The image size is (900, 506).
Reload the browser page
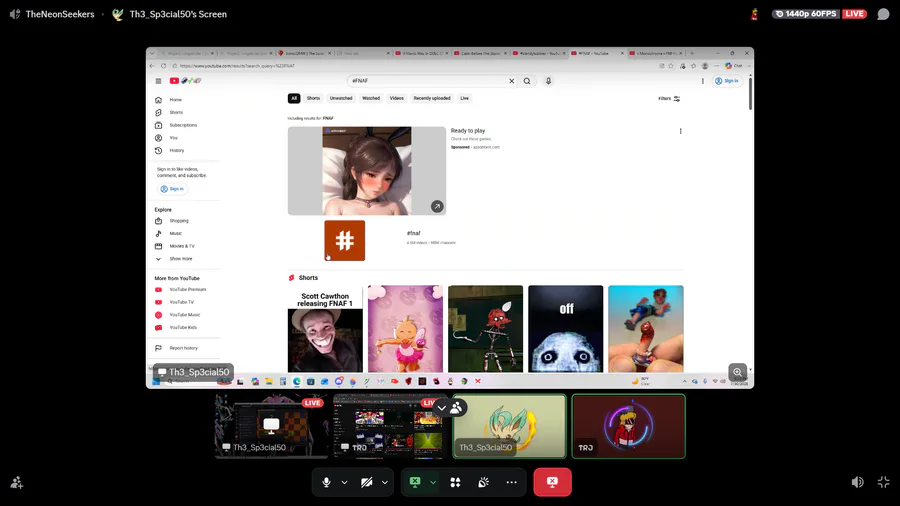point(163,66)
